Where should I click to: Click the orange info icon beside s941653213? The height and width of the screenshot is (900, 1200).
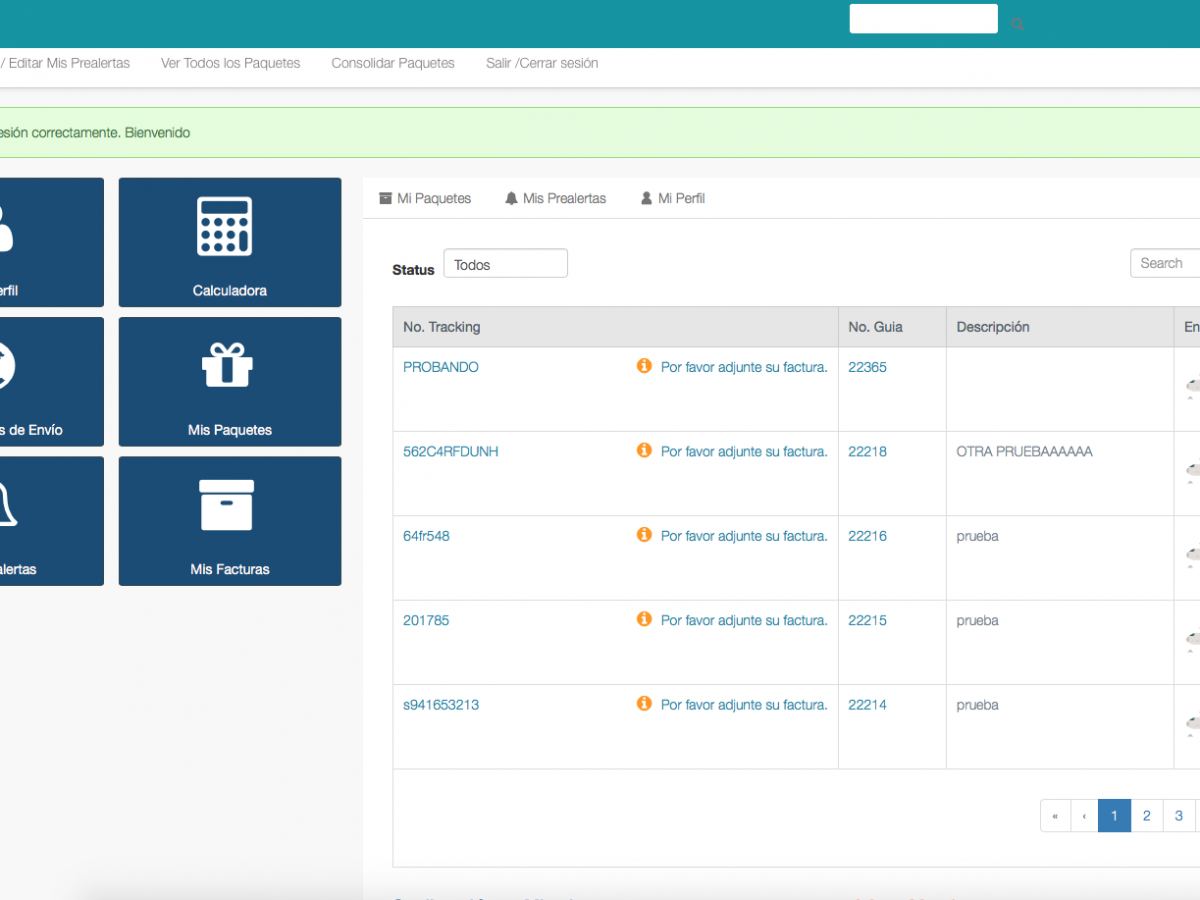(644, 704)
